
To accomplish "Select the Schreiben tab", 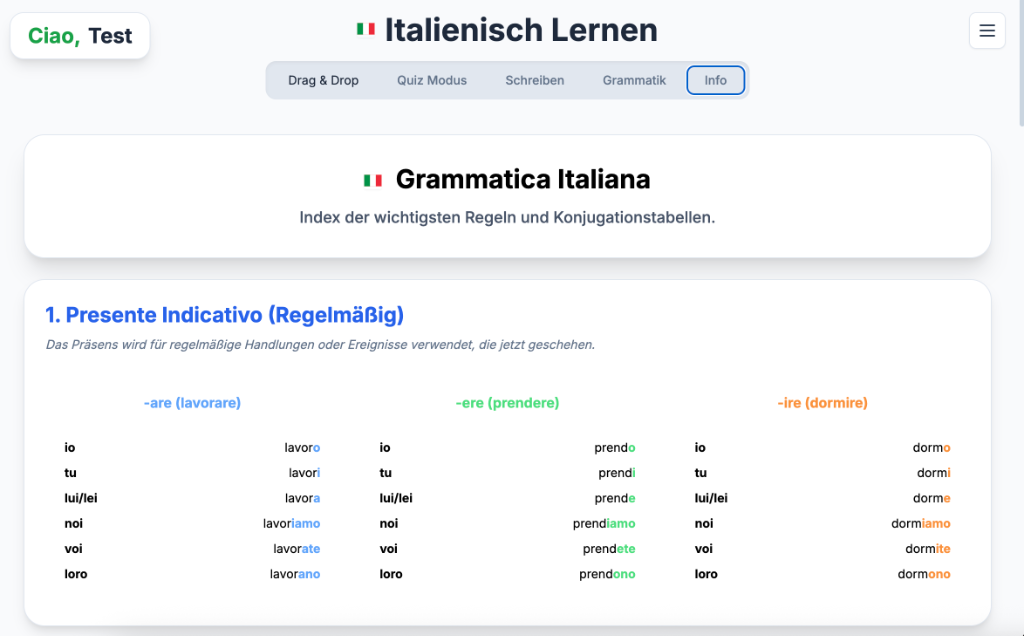I will [x=535, y=80].
